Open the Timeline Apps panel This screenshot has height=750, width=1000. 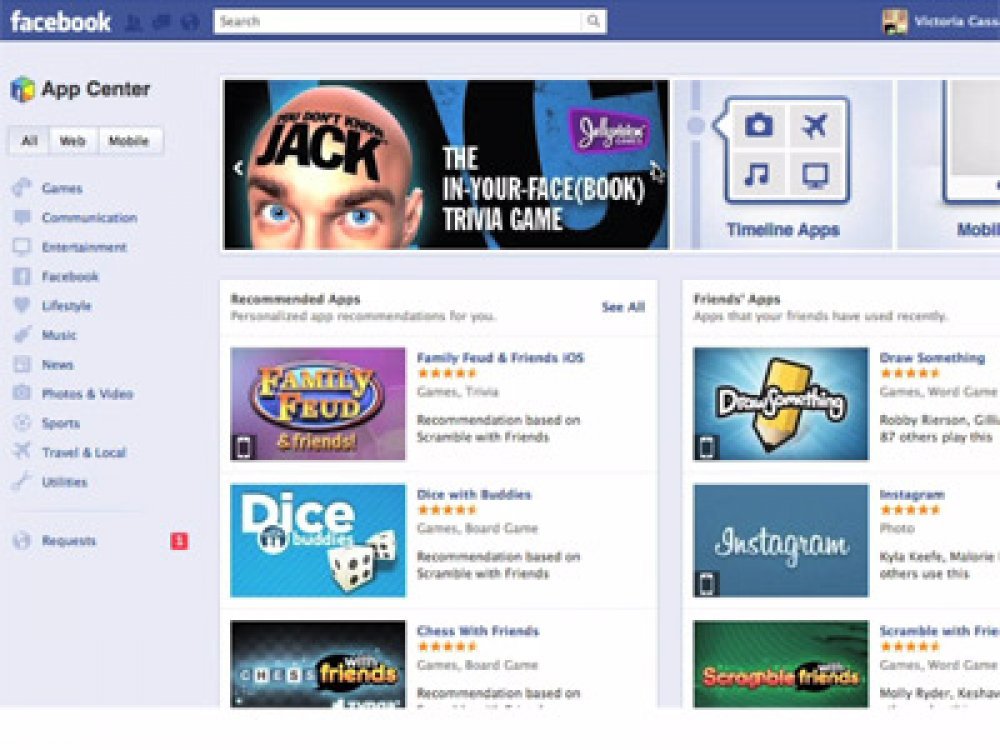click(x=783, y=165)
